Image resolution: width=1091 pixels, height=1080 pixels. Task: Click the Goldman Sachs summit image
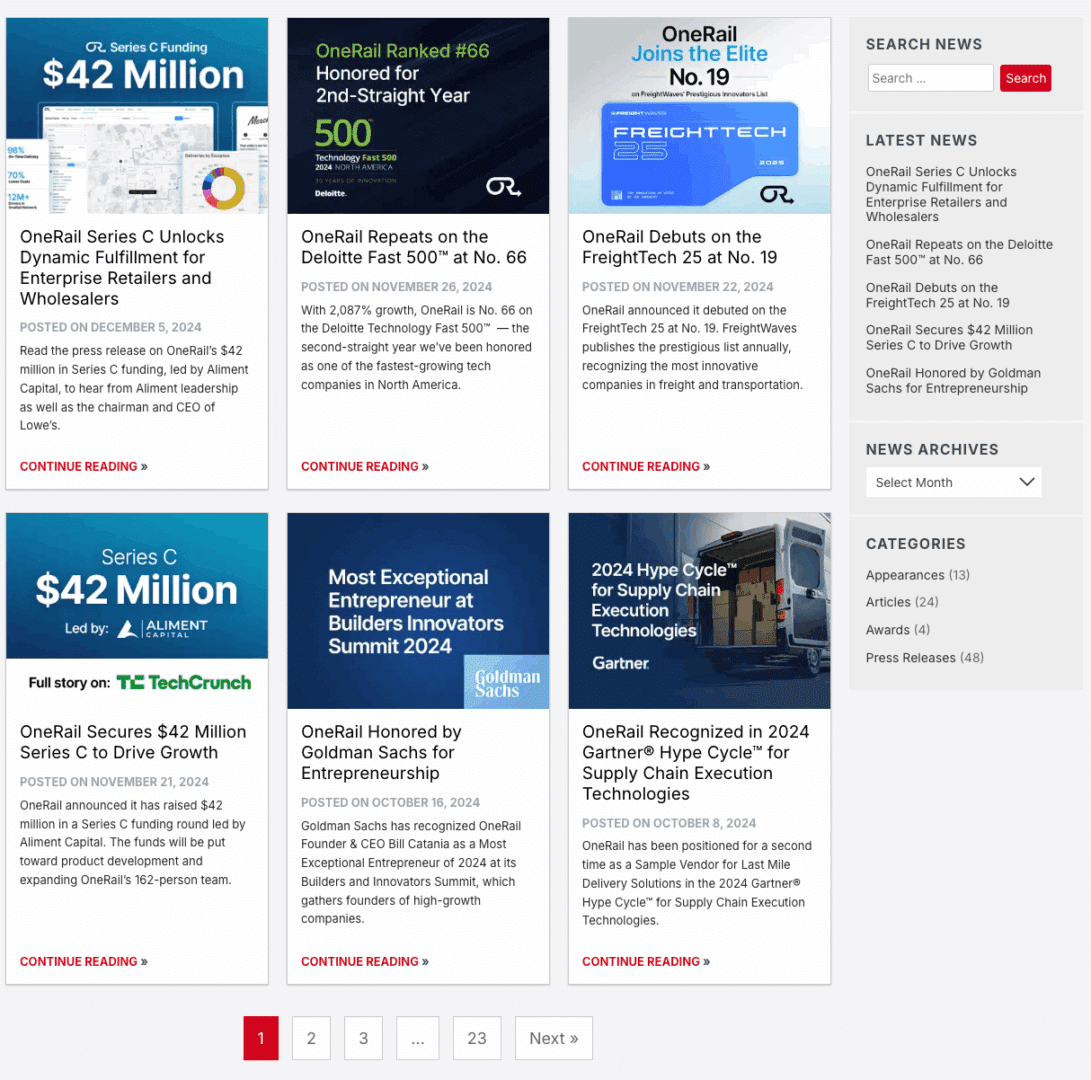pos(418,611)
